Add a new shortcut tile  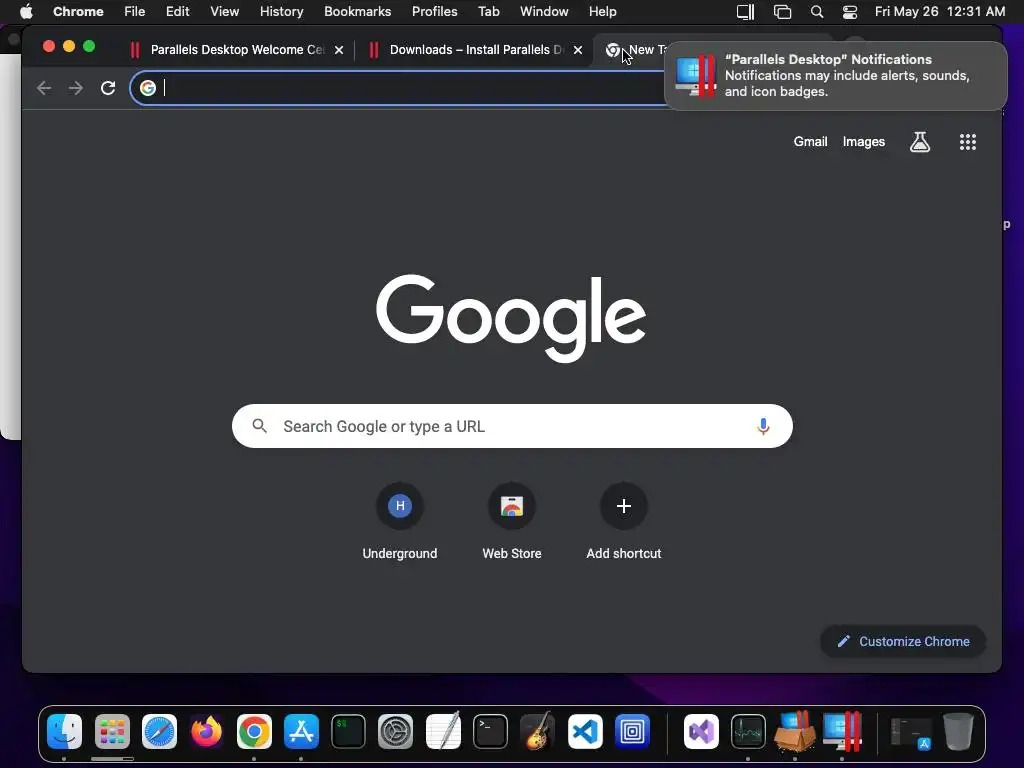(x=624, y=521)
